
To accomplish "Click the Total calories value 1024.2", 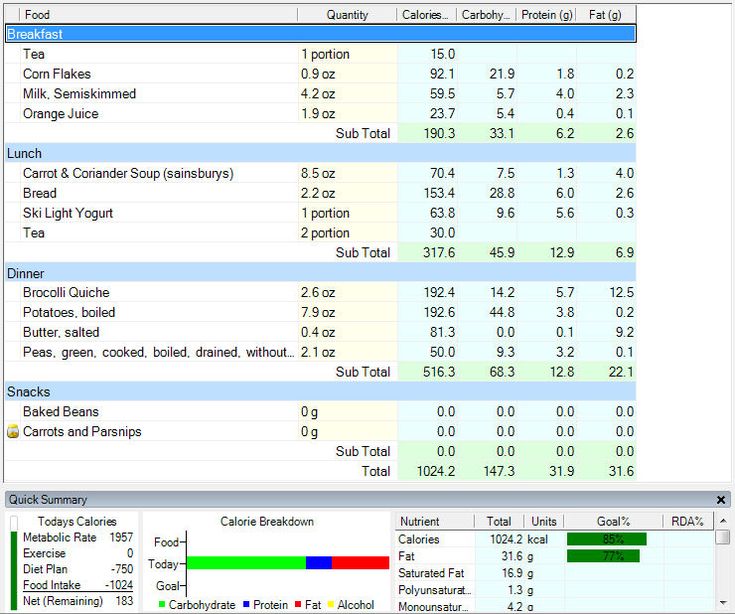I will click(x=436, y=471).
